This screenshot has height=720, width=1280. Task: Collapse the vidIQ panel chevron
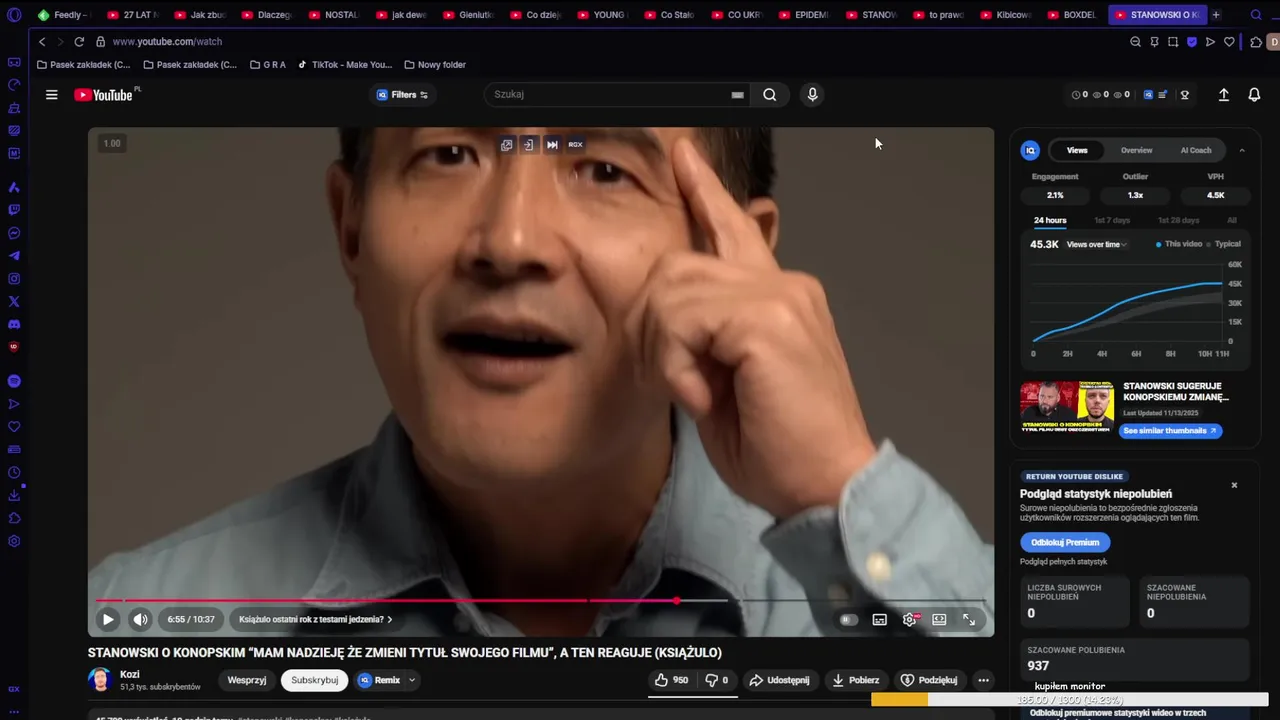(x=1242, y=150)
